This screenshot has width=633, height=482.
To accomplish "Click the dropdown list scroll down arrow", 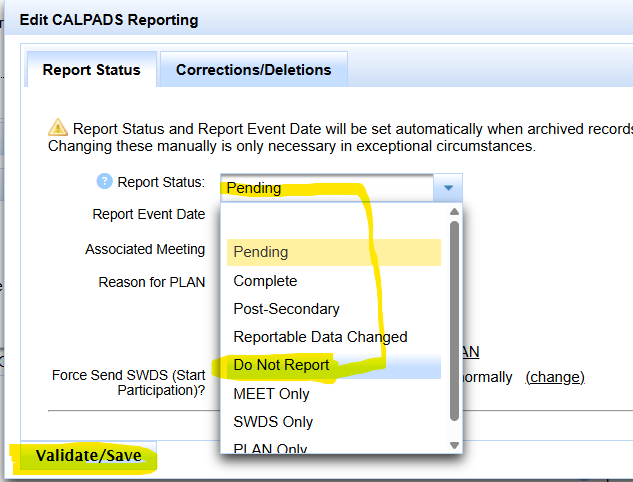I will coord(454,445).
